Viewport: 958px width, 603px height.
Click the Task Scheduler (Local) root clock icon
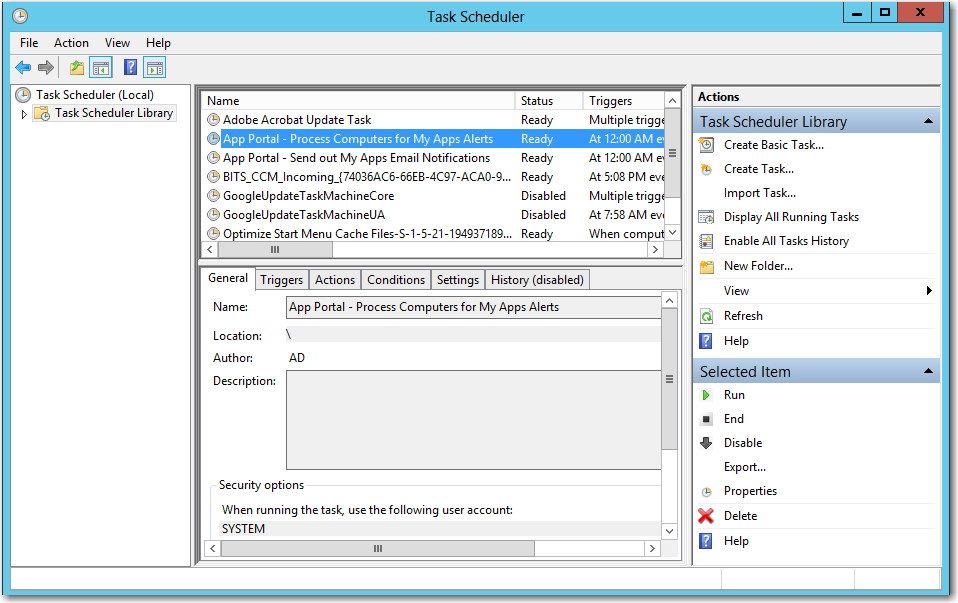(23, 95)
